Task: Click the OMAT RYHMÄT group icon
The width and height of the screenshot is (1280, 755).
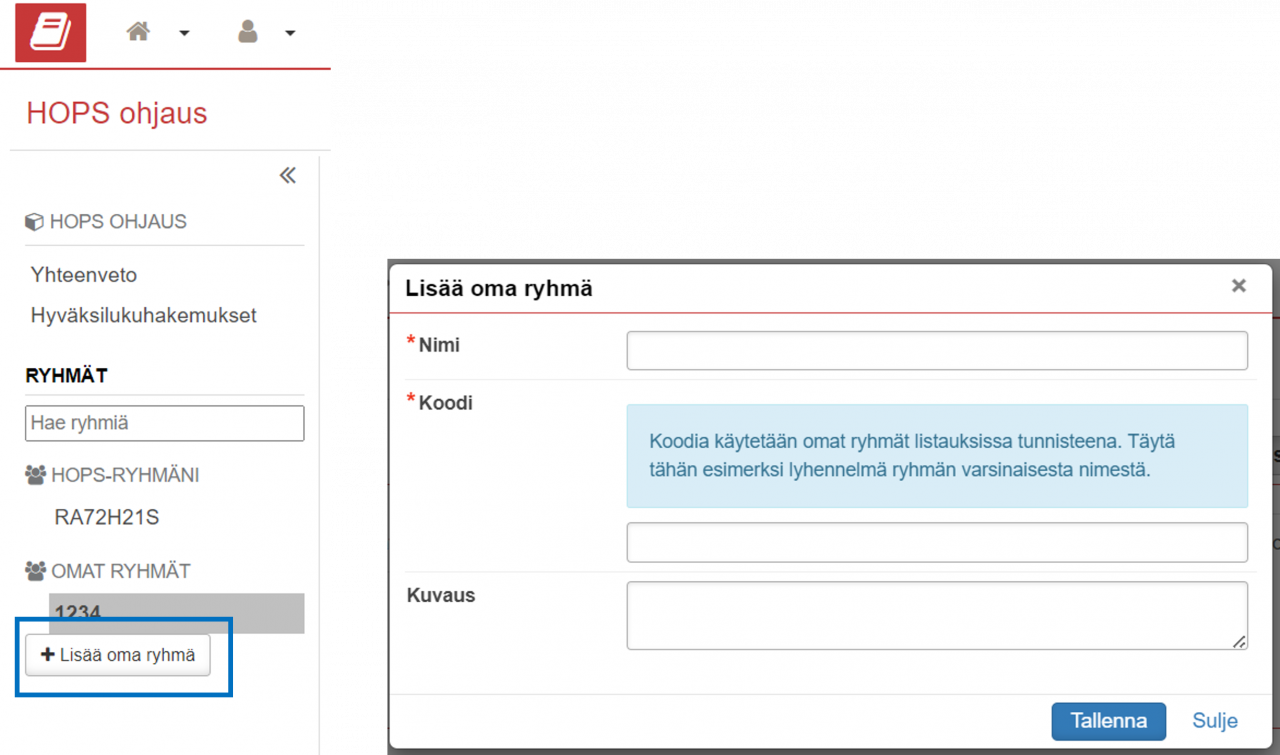Action: [x=36, y=572]
